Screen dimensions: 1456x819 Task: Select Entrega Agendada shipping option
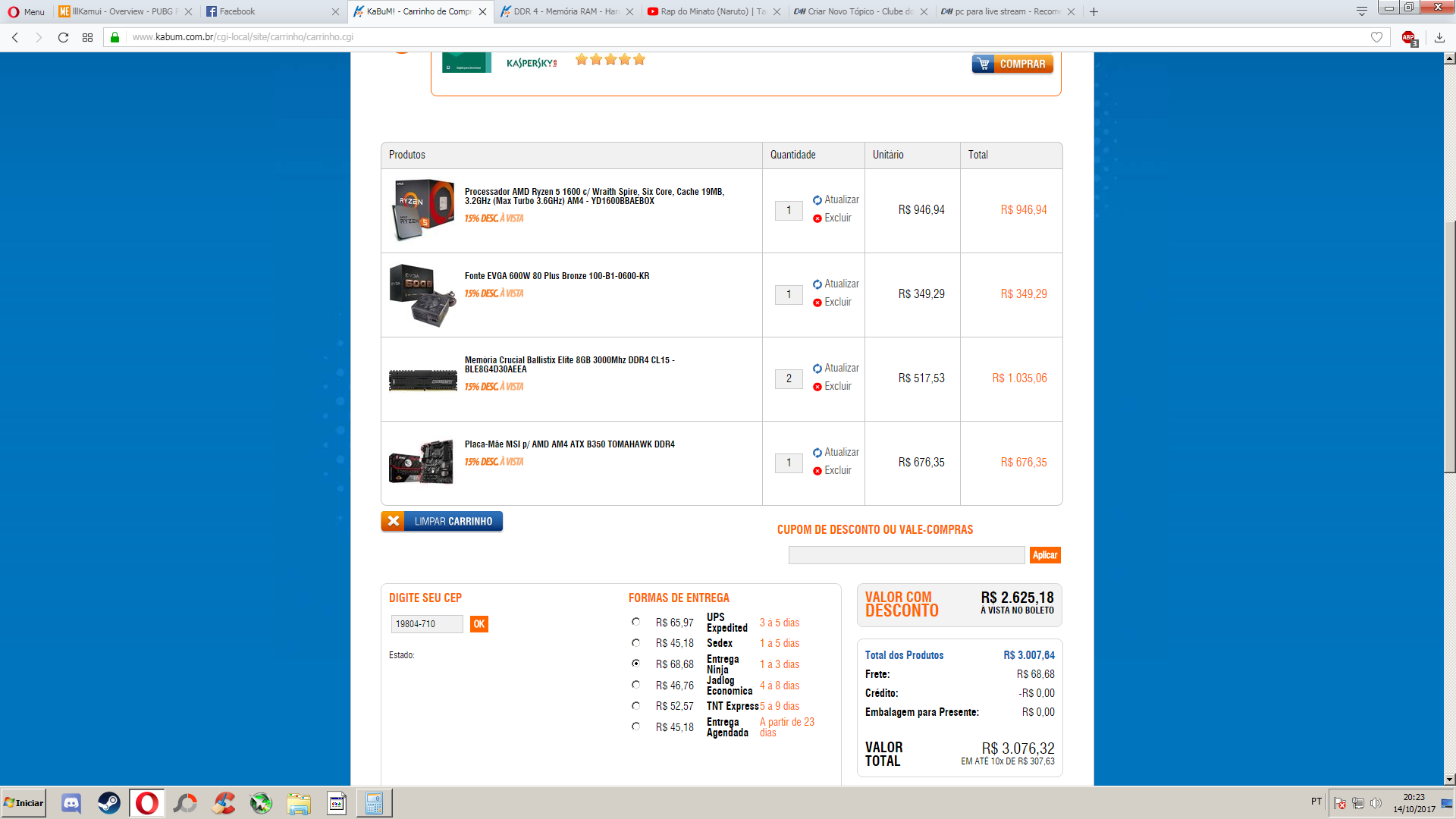[x=635, y=726]
